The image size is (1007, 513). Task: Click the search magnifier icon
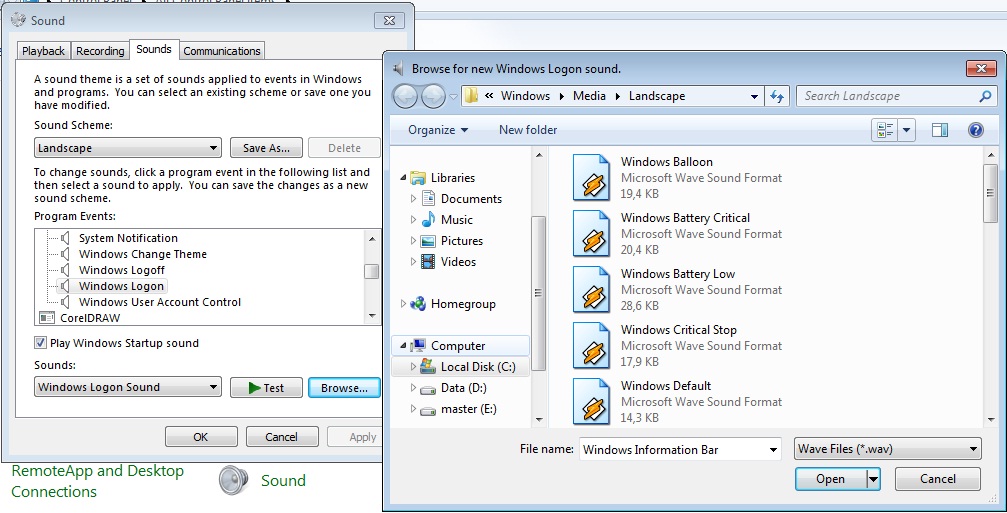coord(985,96)
